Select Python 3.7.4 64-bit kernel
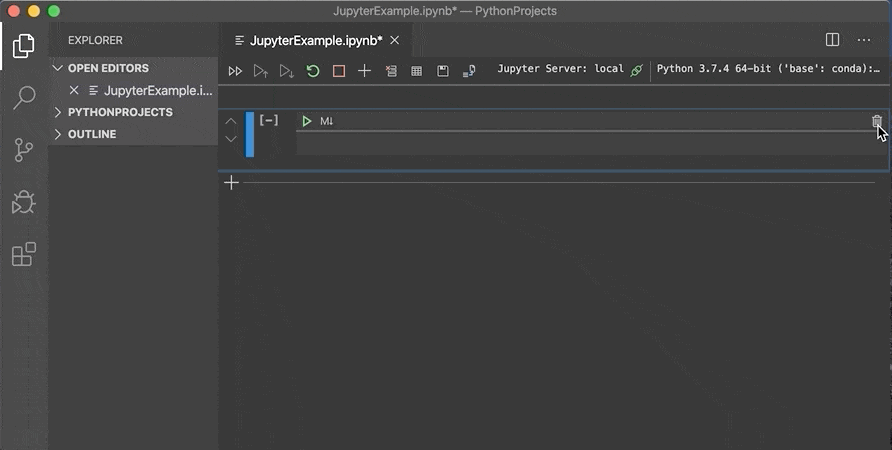Screen dimensions: 892x450 click(768, 69)
